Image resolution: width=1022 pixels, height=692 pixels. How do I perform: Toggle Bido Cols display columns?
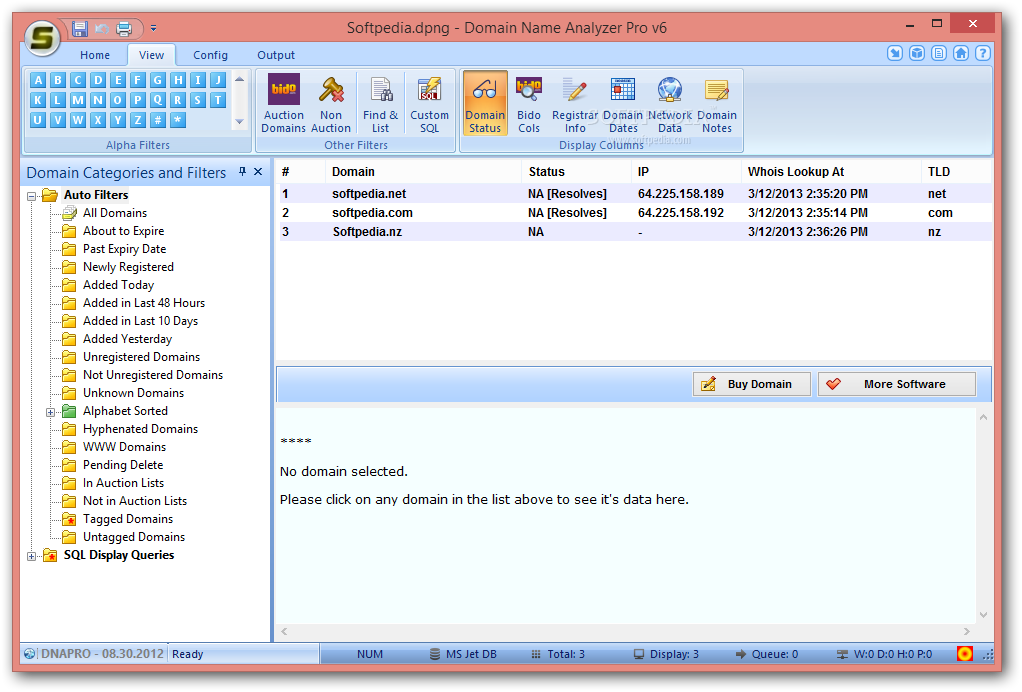pyautogui.click(x=529, y=103)
